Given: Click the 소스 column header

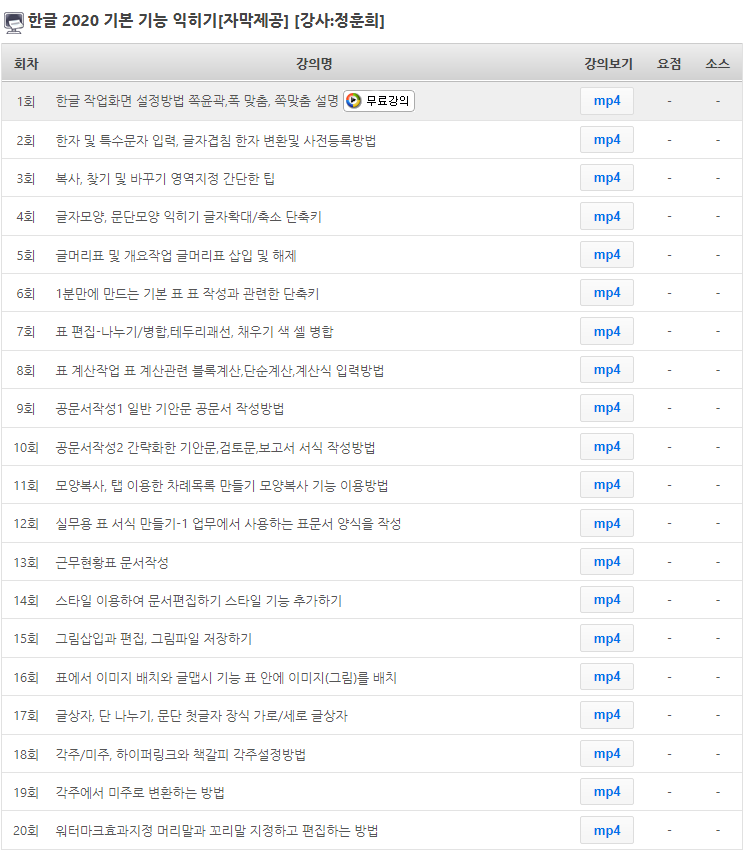Looking at the screenshot, I should click(717, 64).
